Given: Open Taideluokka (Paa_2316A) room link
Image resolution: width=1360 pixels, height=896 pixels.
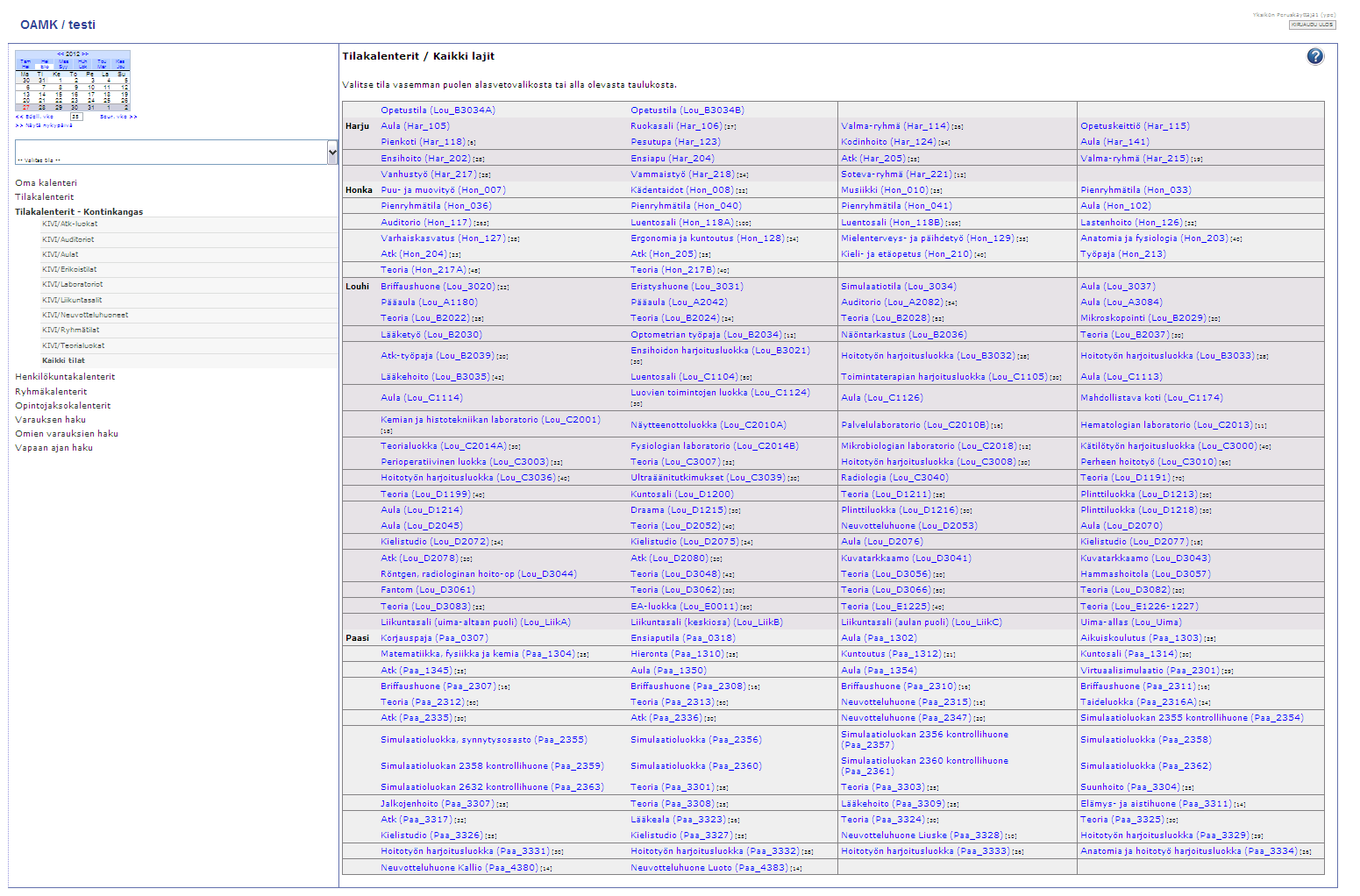Looking at the screenshot, I should 1138,702.
